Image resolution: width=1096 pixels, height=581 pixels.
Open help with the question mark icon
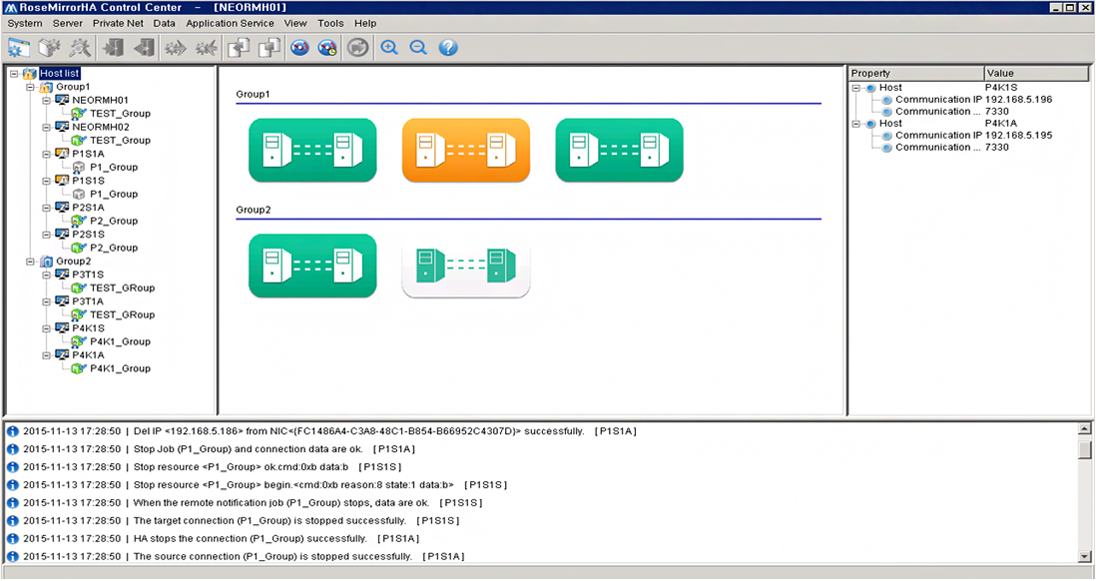click(449, 48)
